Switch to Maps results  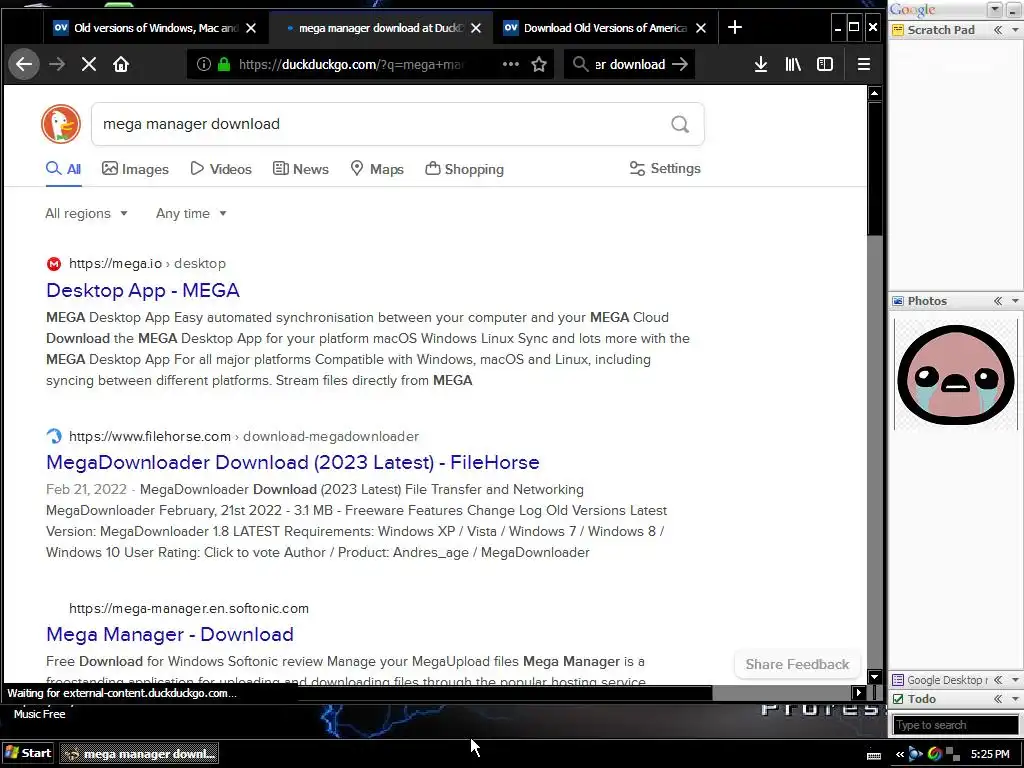pyautogui.click(x=377, y=169)
